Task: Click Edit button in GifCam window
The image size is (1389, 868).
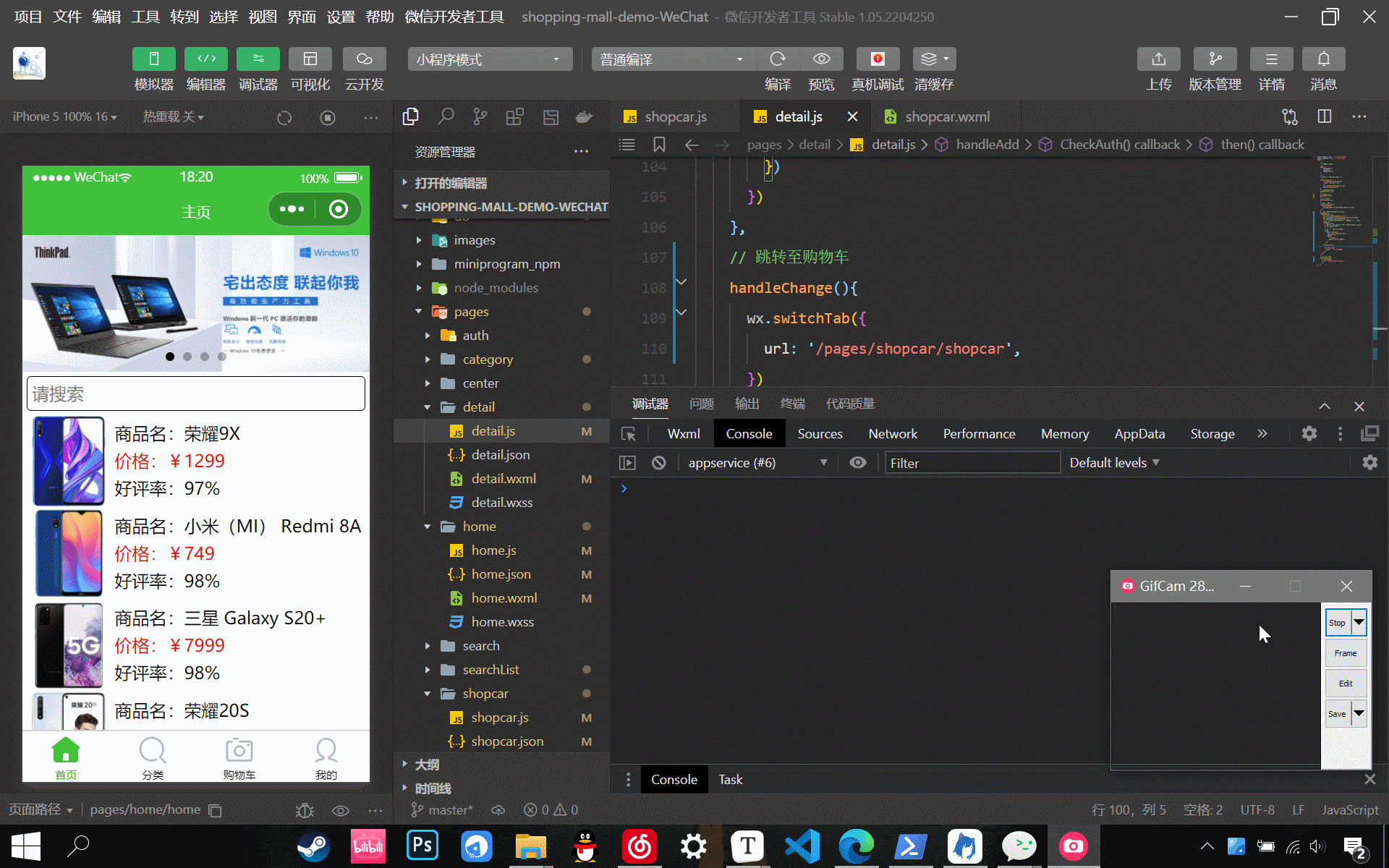Action: pyautogui.click(x=1346, y=684)
